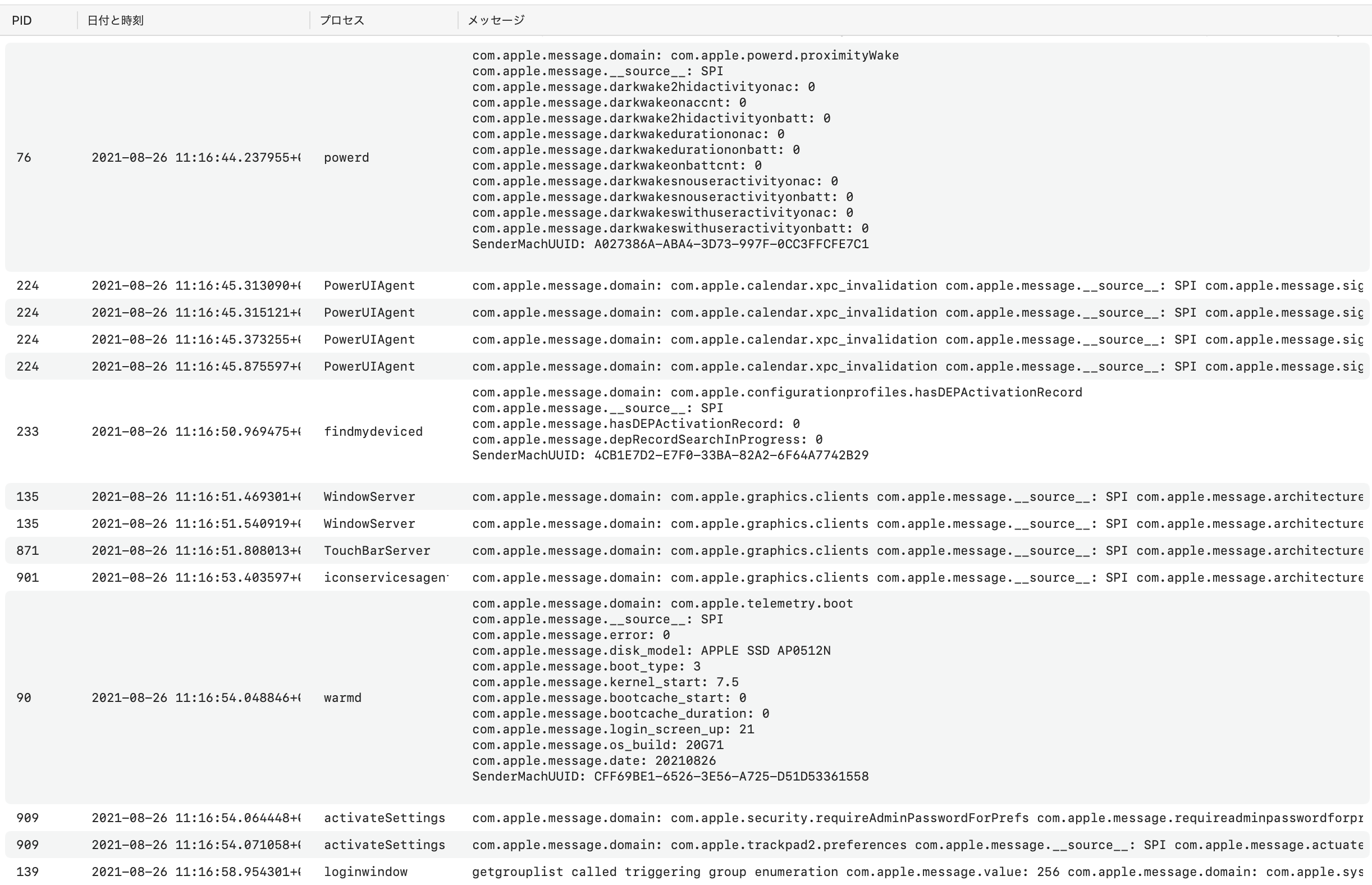Select PowerUIAgent row at 11:16:45.313090
Image resolution: width=1372 pixels, height=885 pixels.
pyautogui.click(x=369, y=286)
